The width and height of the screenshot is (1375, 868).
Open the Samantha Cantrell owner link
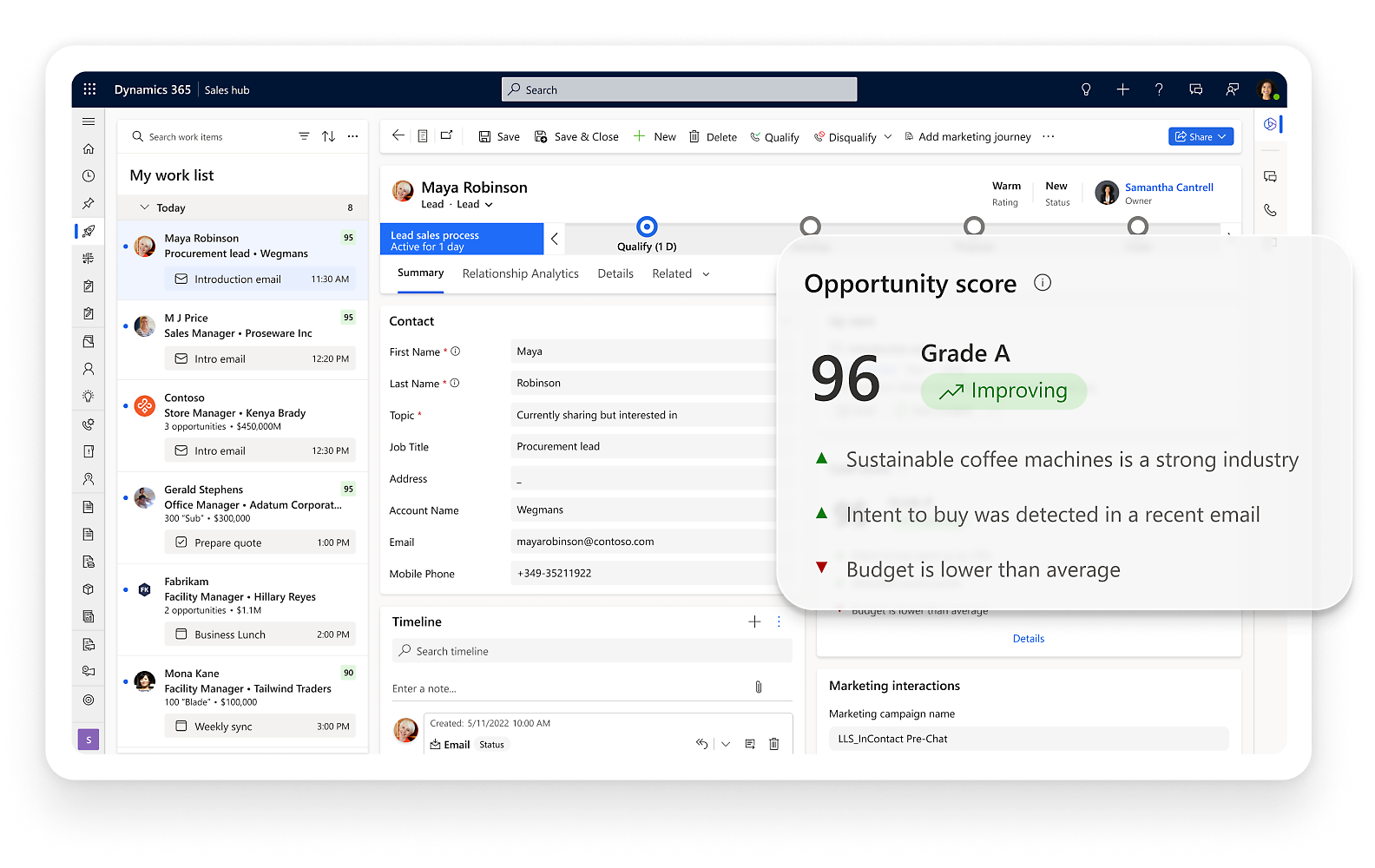tap(1168, 187)
